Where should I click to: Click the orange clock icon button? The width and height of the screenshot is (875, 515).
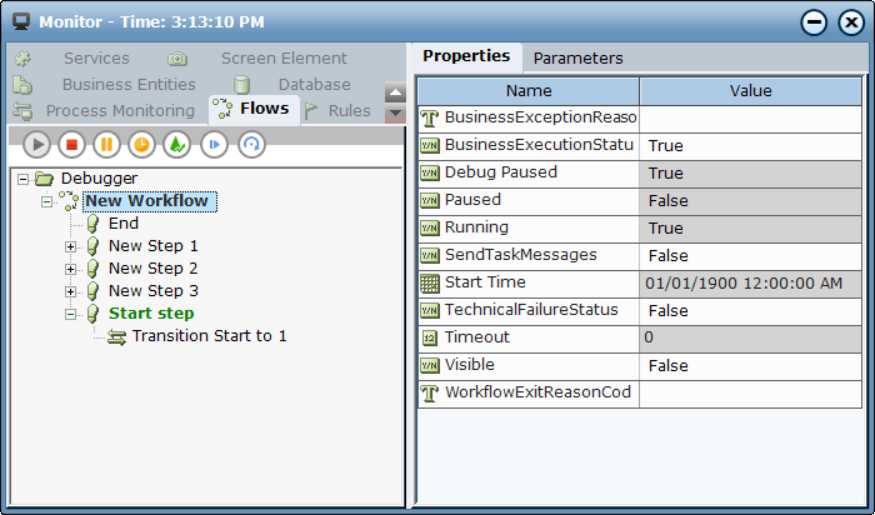click(142, 145)
